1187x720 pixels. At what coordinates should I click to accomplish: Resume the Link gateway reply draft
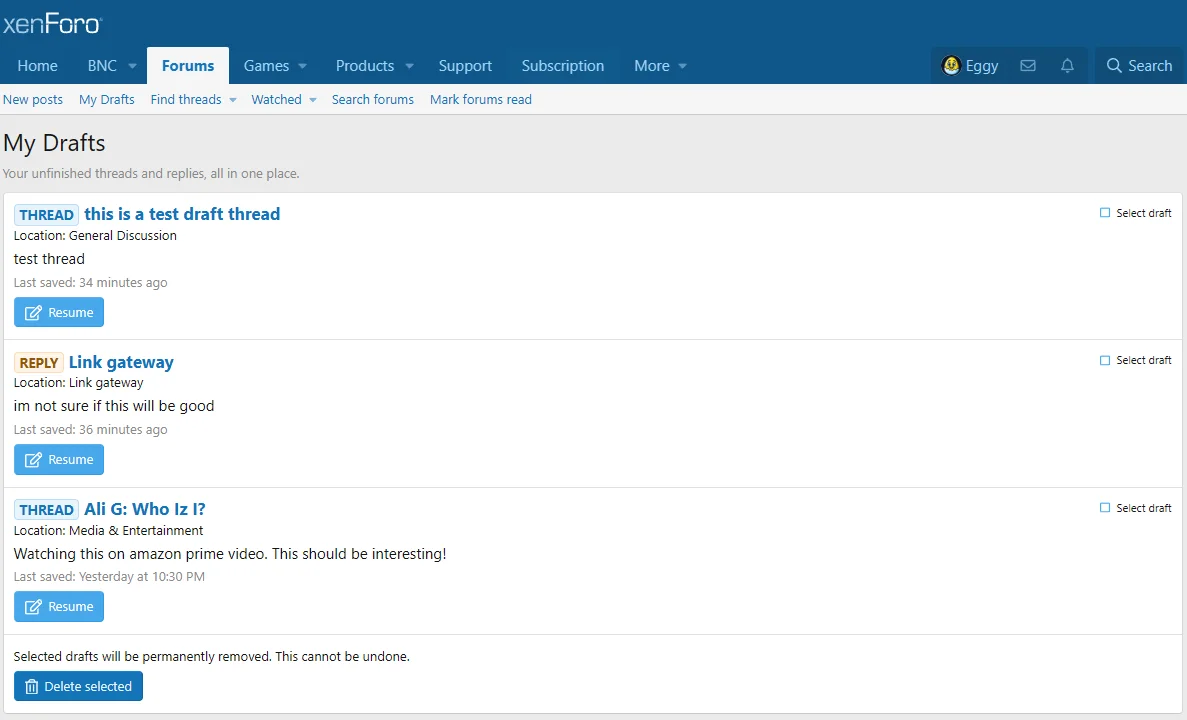59,460
